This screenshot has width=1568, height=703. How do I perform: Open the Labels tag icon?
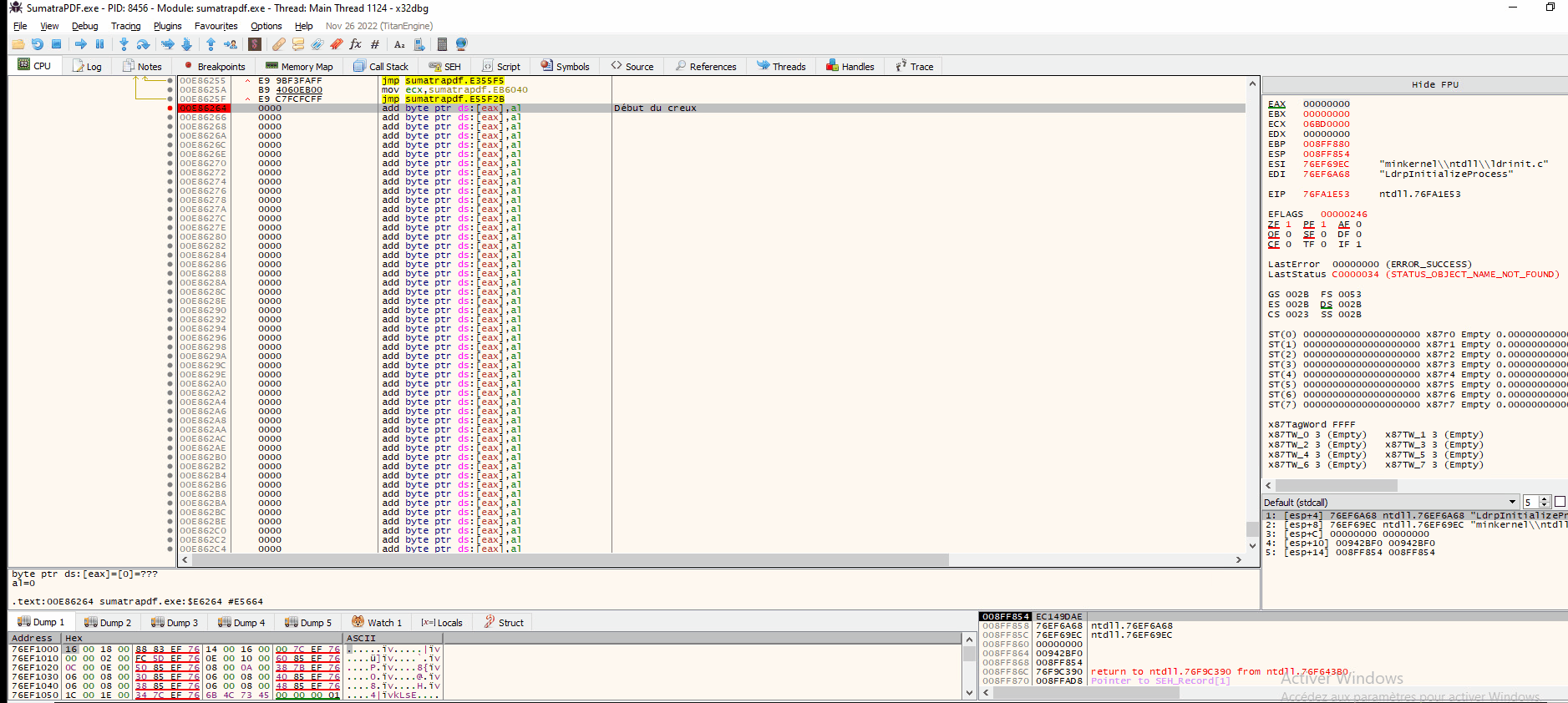point(317,44)
